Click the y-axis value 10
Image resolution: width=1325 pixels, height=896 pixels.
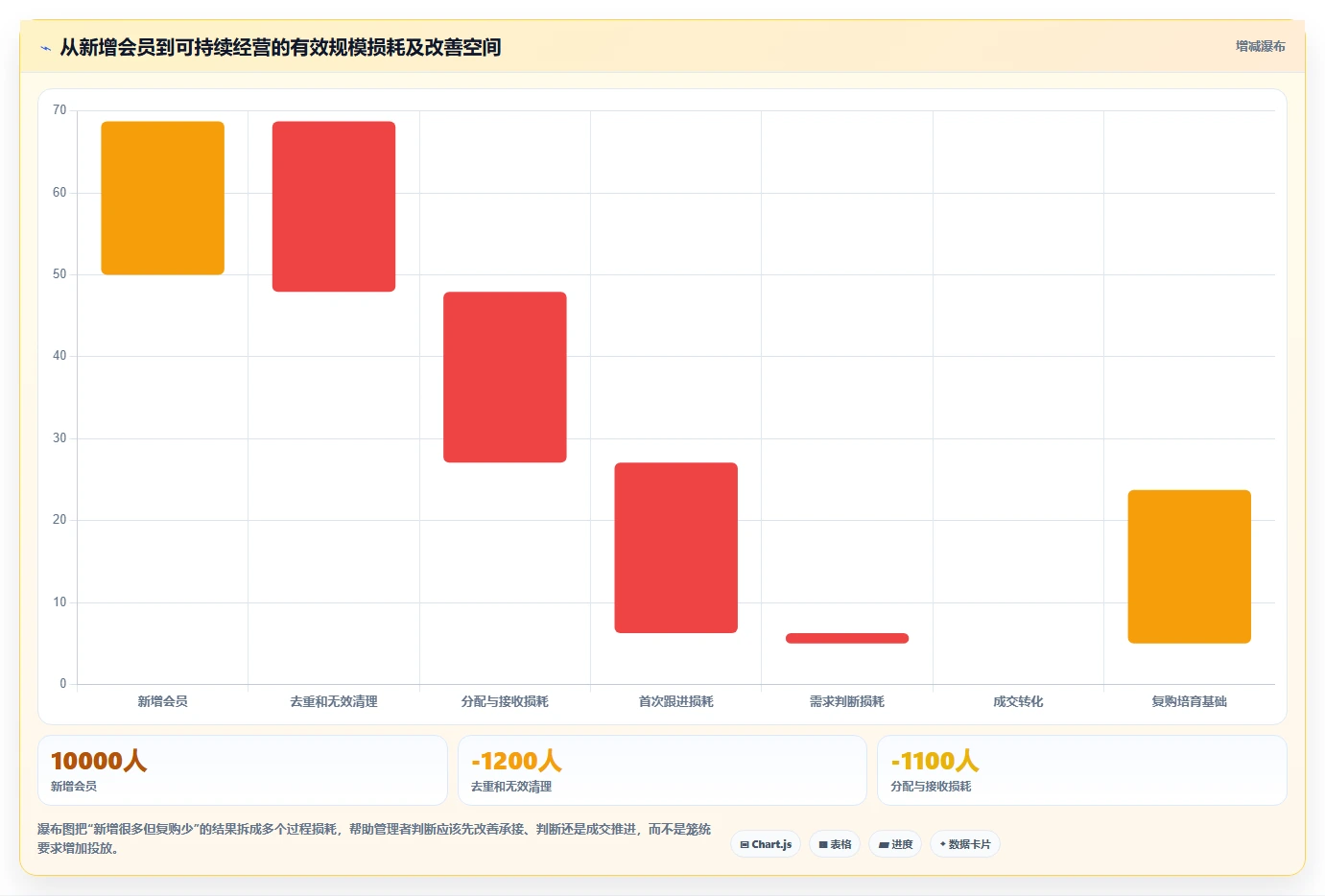(x=59, y=602)
